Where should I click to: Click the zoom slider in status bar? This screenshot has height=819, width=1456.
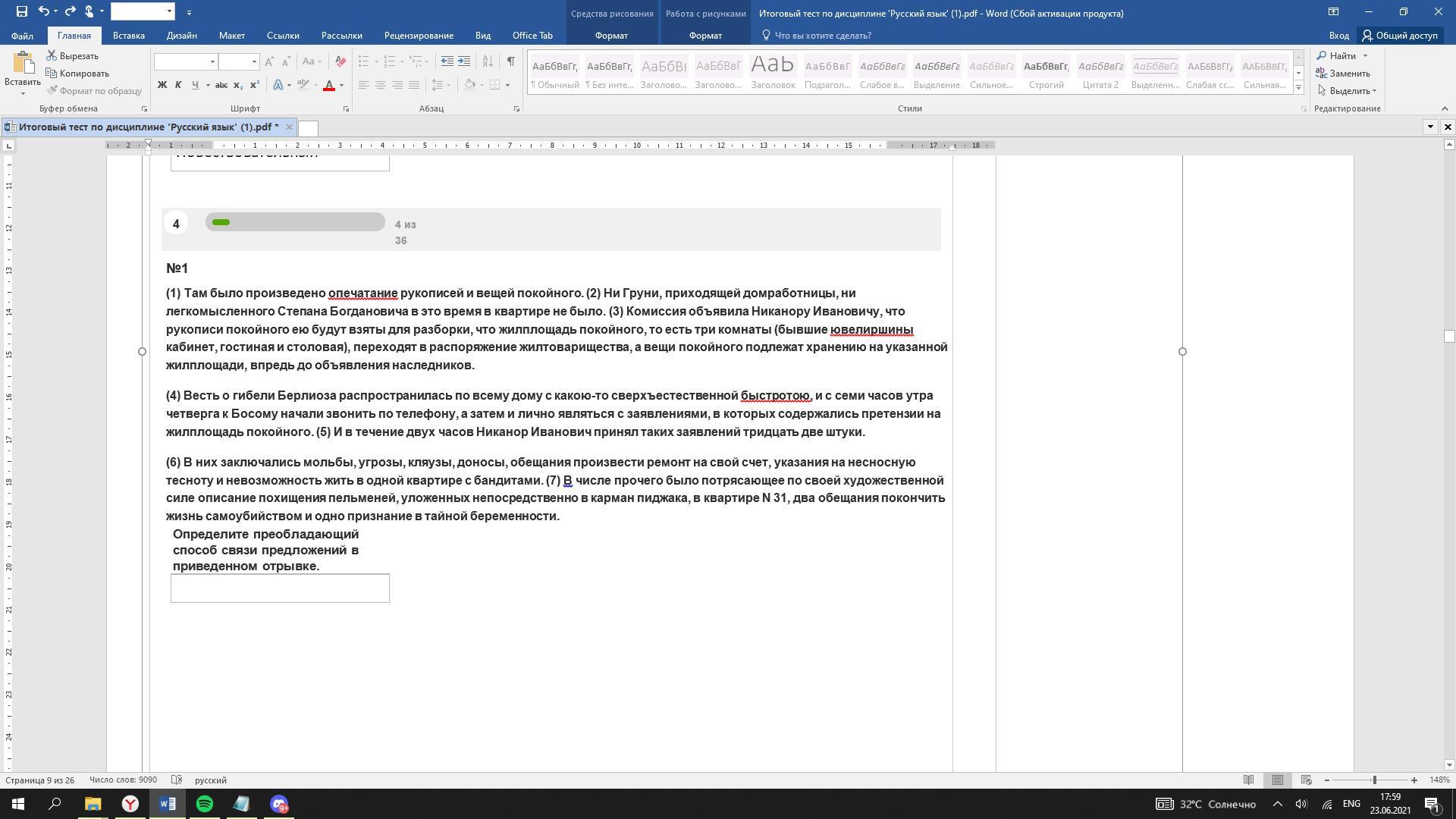pyautogui.click(x=1373, y=780)
